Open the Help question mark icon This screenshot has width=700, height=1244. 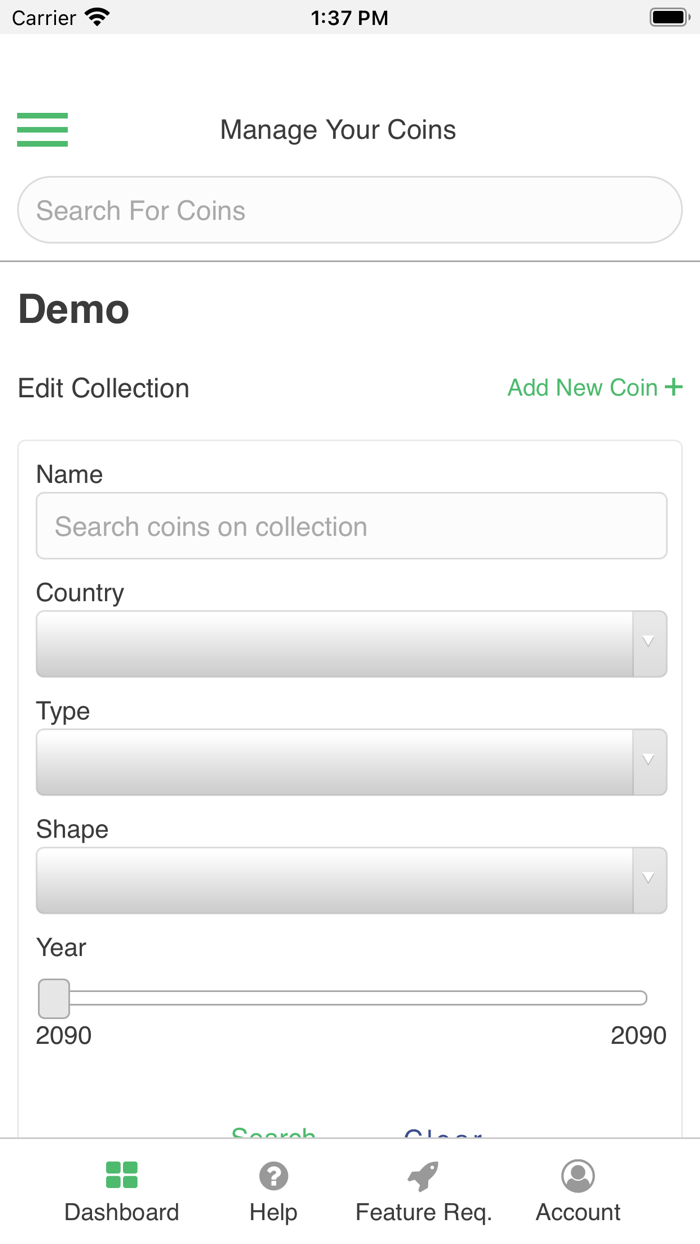273,1176
